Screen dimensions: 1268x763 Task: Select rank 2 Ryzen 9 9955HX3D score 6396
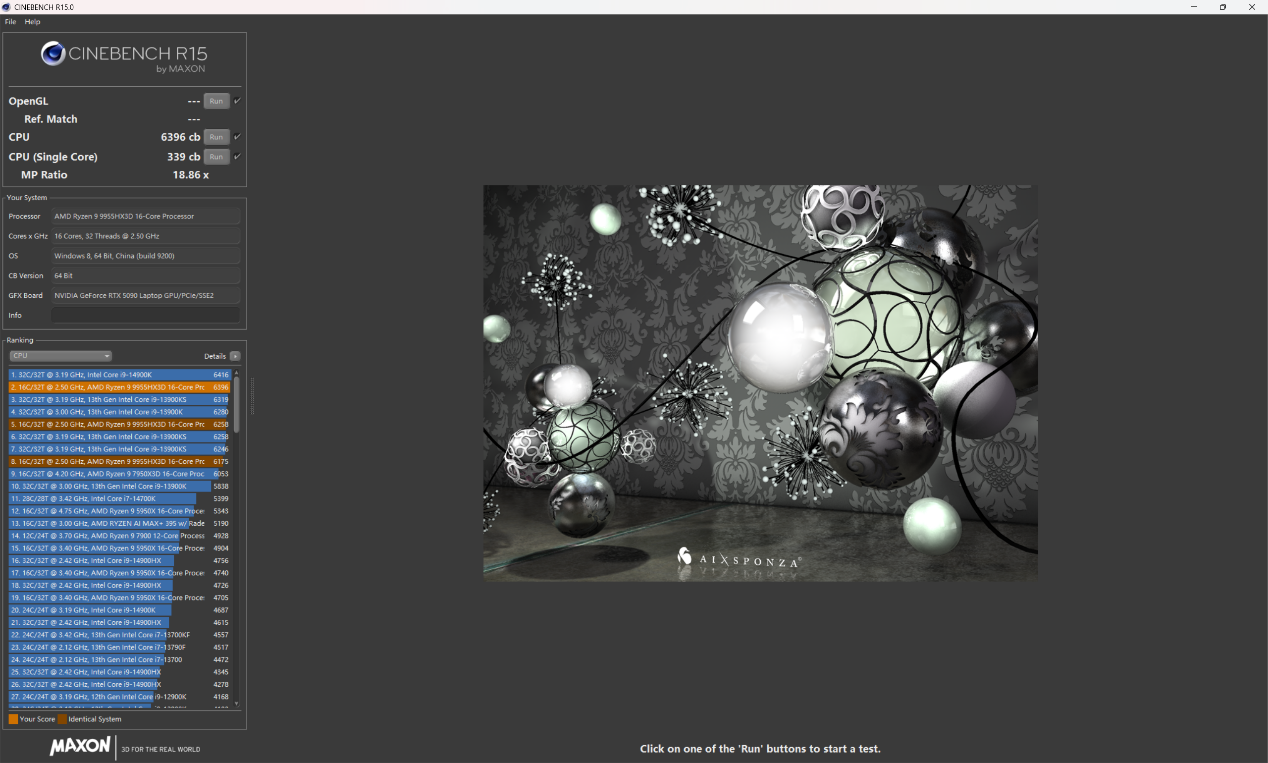pyautogui.click(x=120, y=387)
